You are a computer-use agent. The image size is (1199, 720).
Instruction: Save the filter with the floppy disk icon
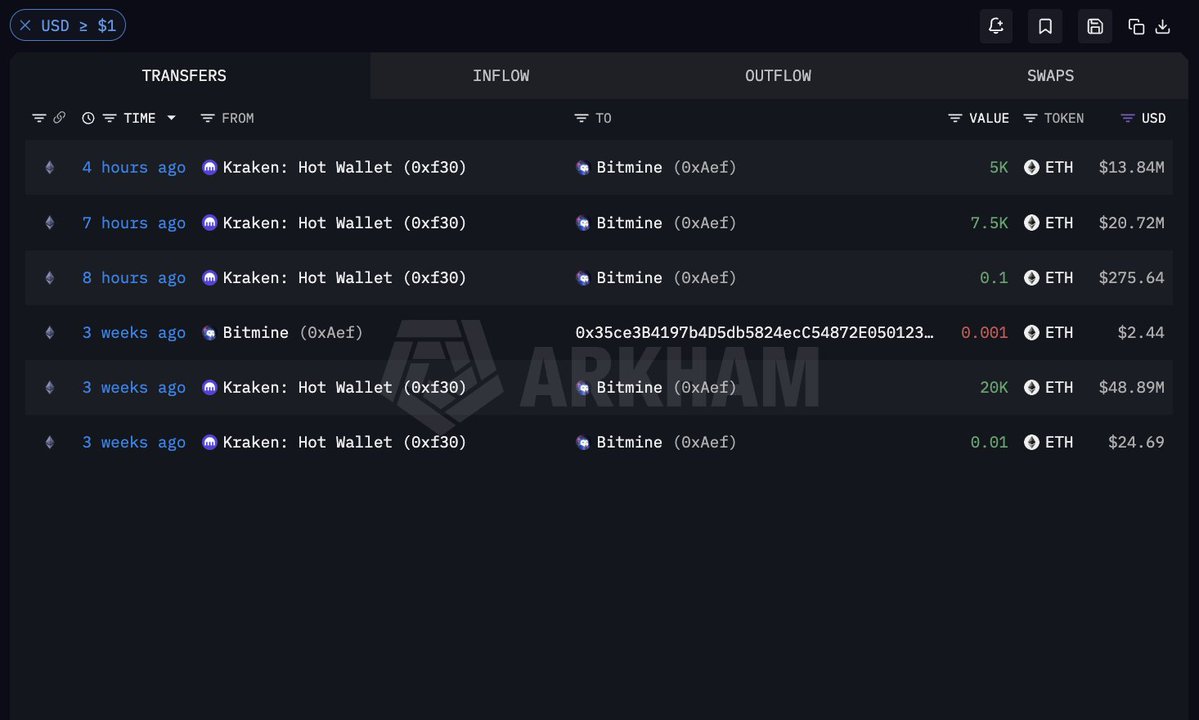pos(1094,26)
